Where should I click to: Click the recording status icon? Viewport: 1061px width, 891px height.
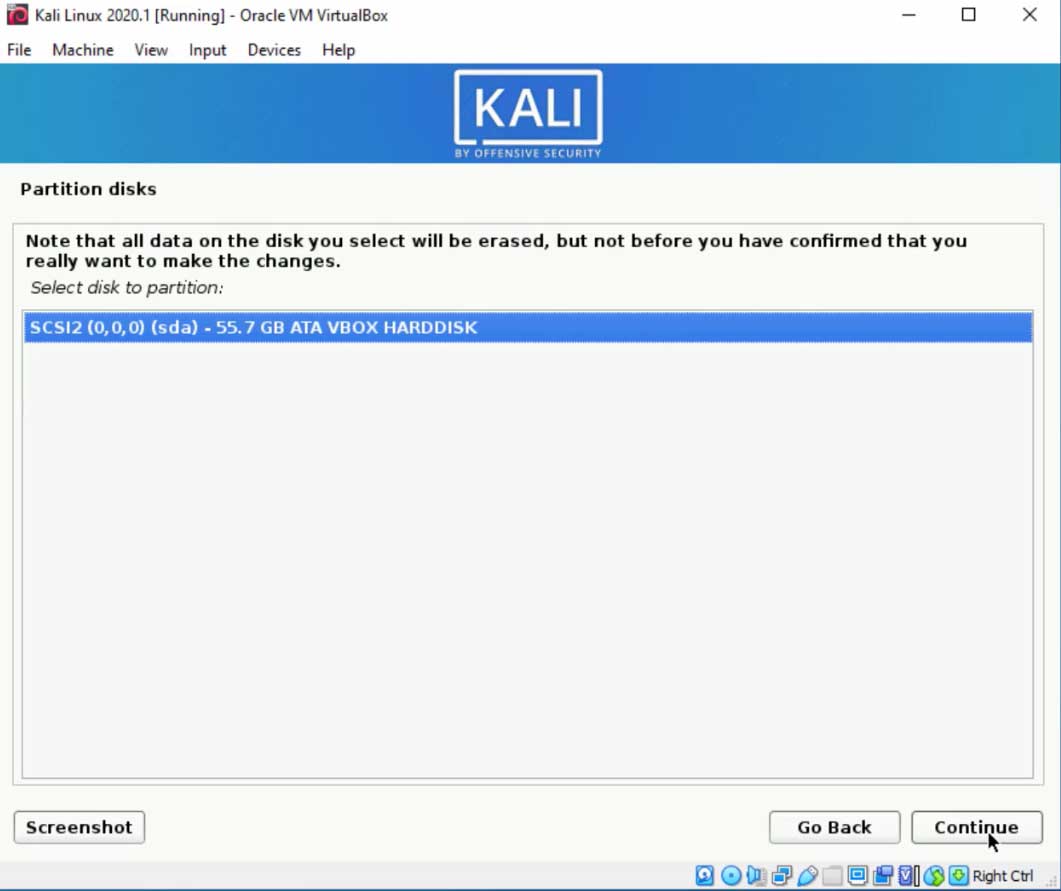pyautogui.click(x=883, y=875)
